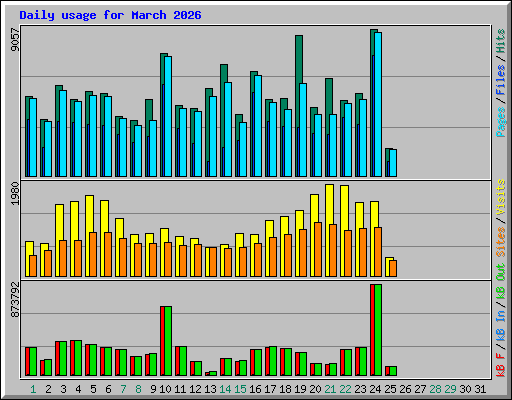This screenshot has height=400, width=512.
Task: Click the day 16 label
Action: pyautogui.click(x=255, y=389)
